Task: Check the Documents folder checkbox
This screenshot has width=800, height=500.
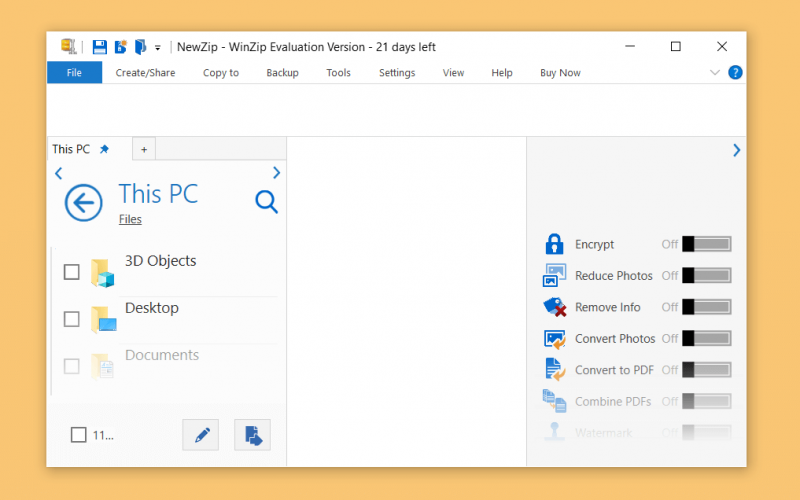Action: 71,366
